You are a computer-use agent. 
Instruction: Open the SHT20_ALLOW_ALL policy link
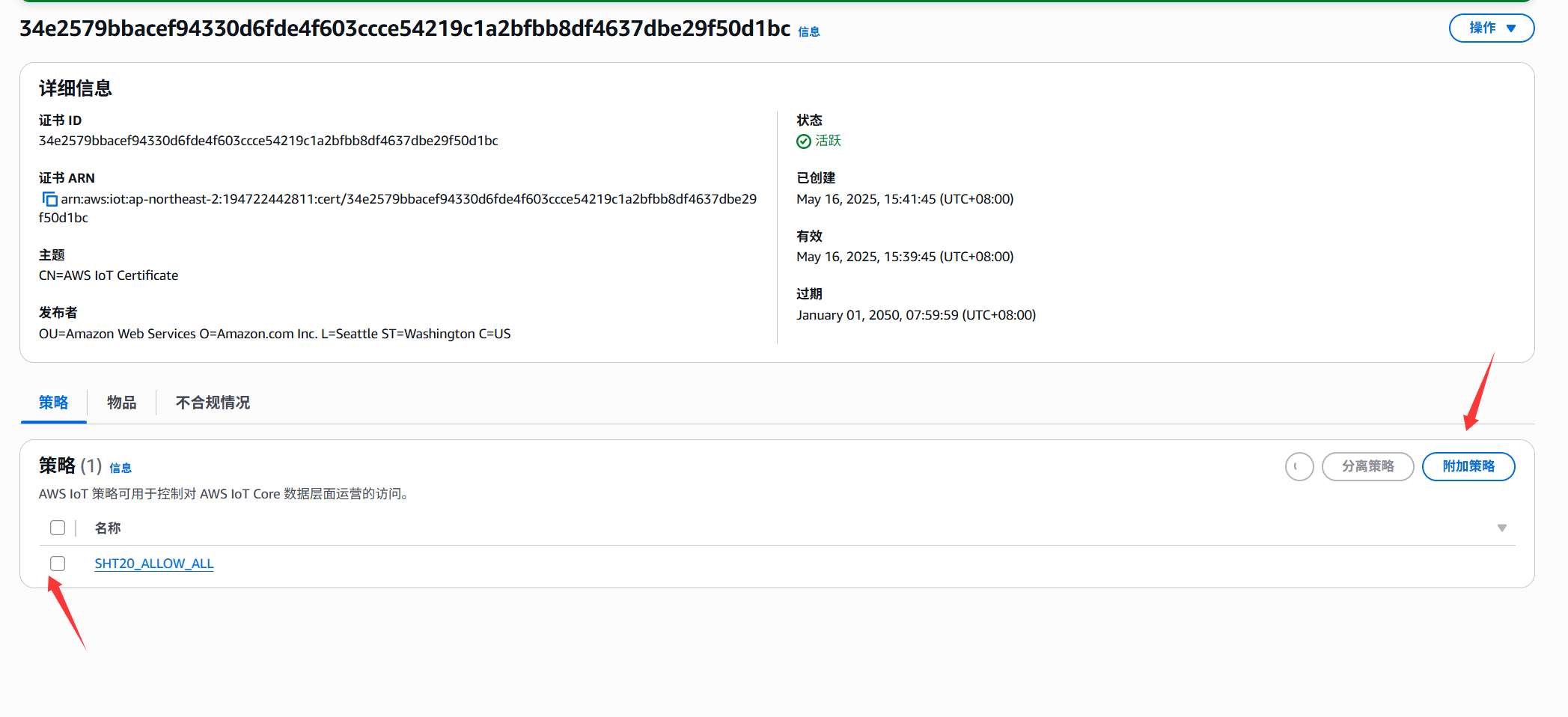pyautogui.click(x=153, y=564)
